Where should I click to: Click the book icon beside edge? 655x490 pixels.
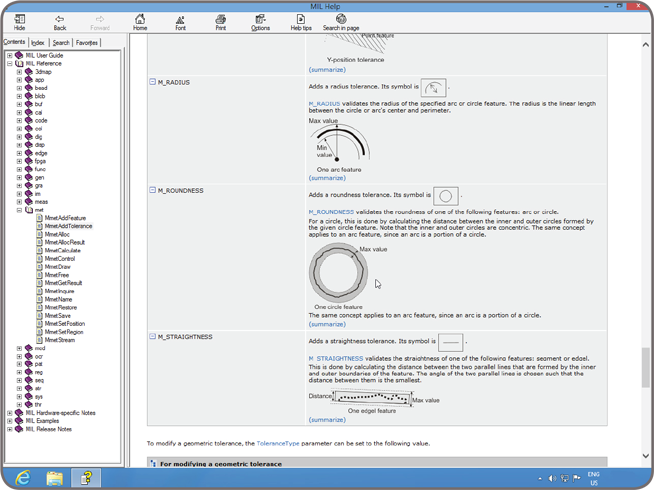click(x=29, y=153)
